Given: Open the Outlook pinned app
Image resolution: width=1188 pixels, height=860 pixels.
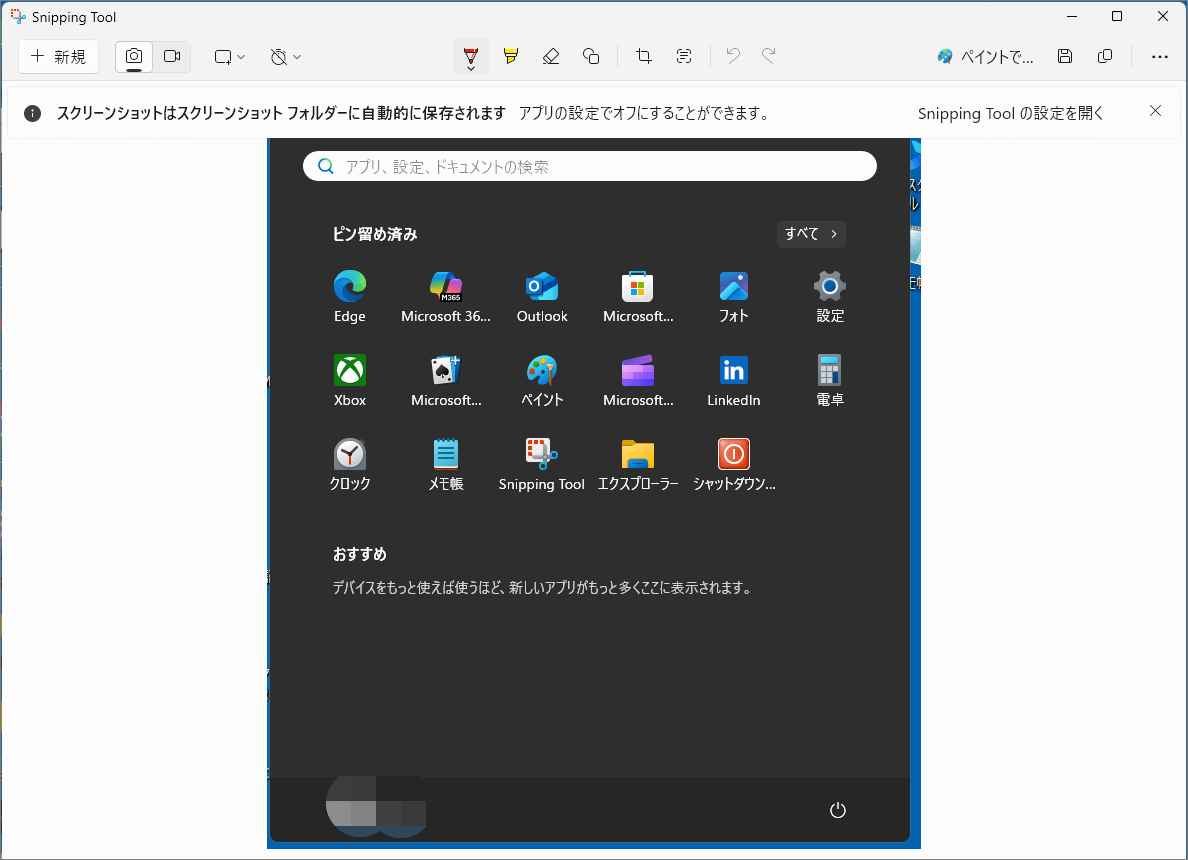Looking at the screenshot, I should pyautogui.click(x=542, y=297).
